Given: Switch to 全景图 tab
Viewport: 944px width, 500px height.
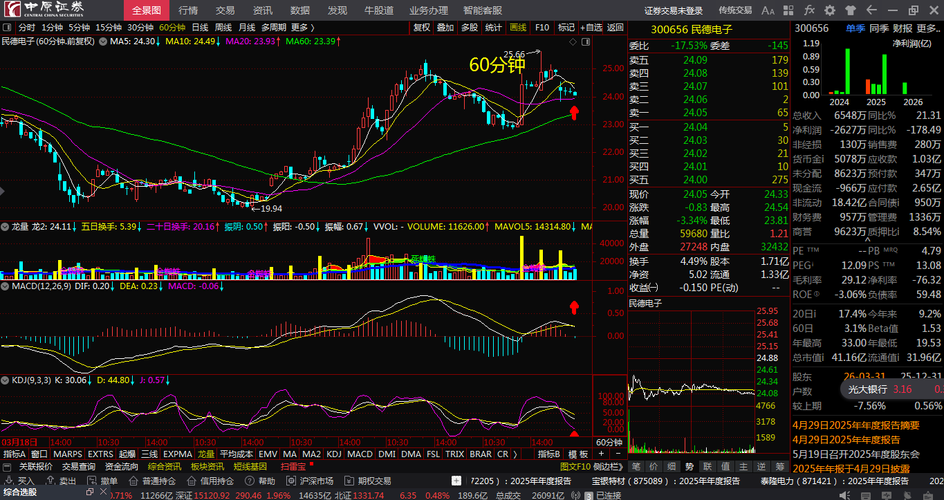Looking at the screenshot, I should [x=147, y=10].
